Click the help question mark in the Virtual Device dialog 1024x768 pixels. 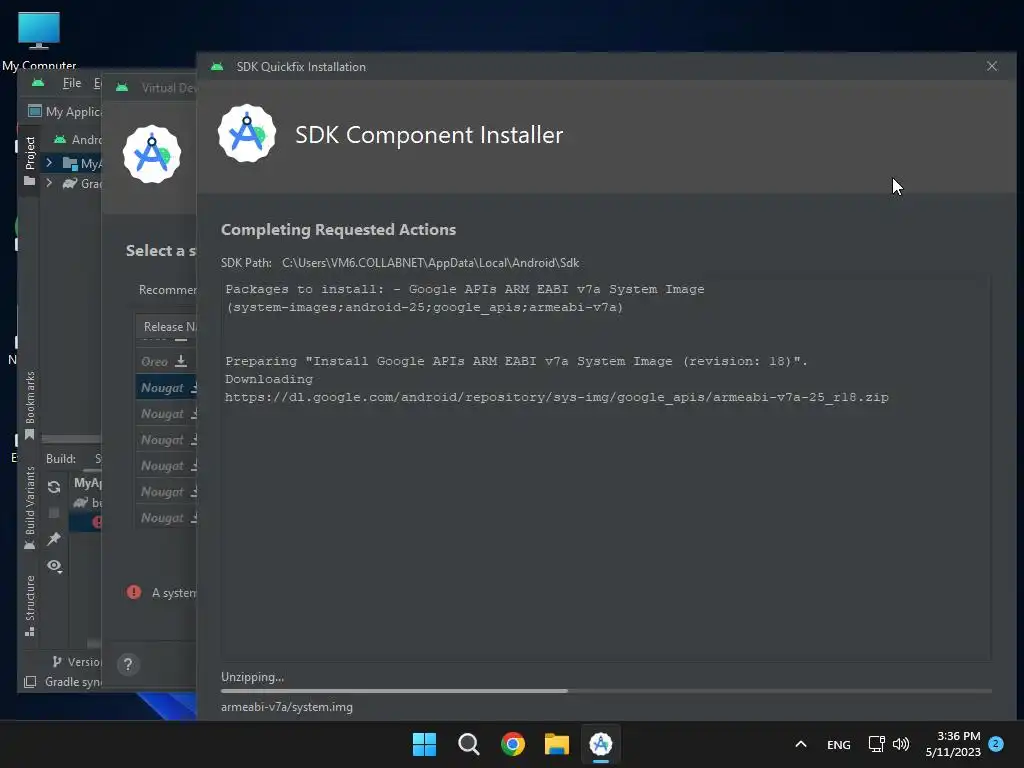click(x=128, y=664)
